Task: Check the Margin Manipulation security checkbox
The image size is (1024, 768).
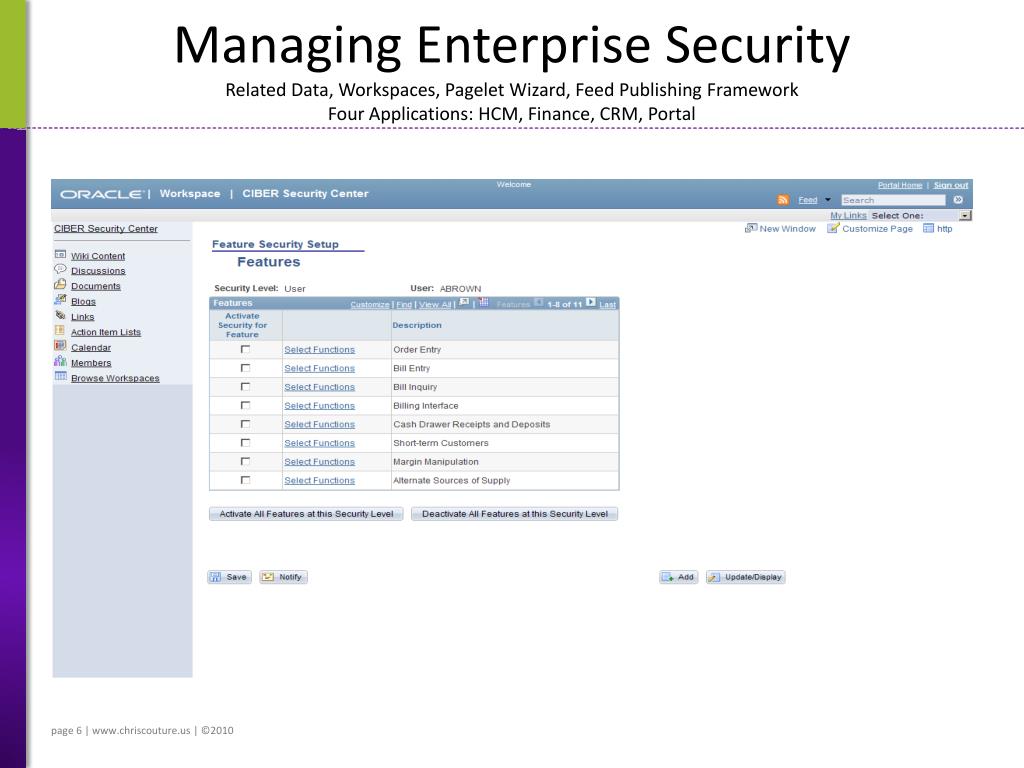Action: coord(246,461)
